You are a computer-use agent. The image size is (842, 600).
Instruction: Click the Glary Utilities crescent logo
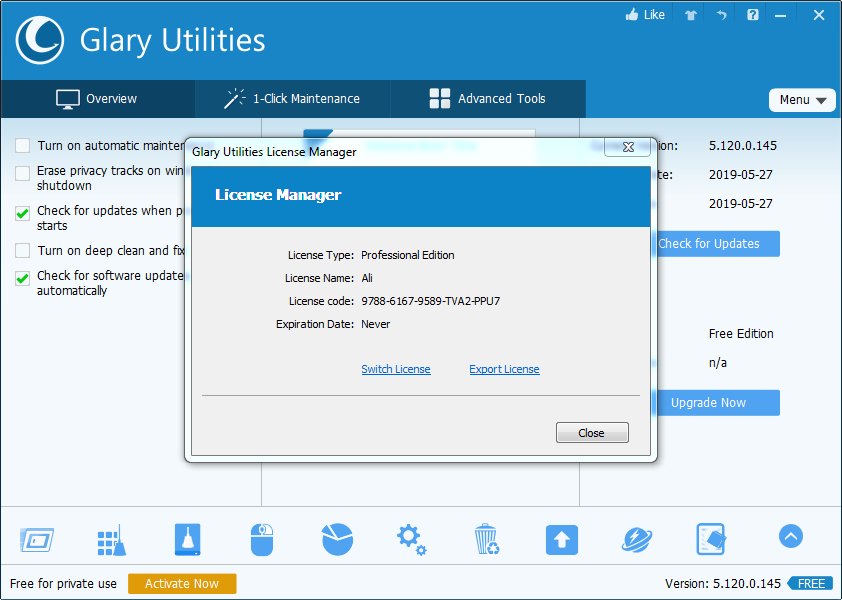(40, 40)
